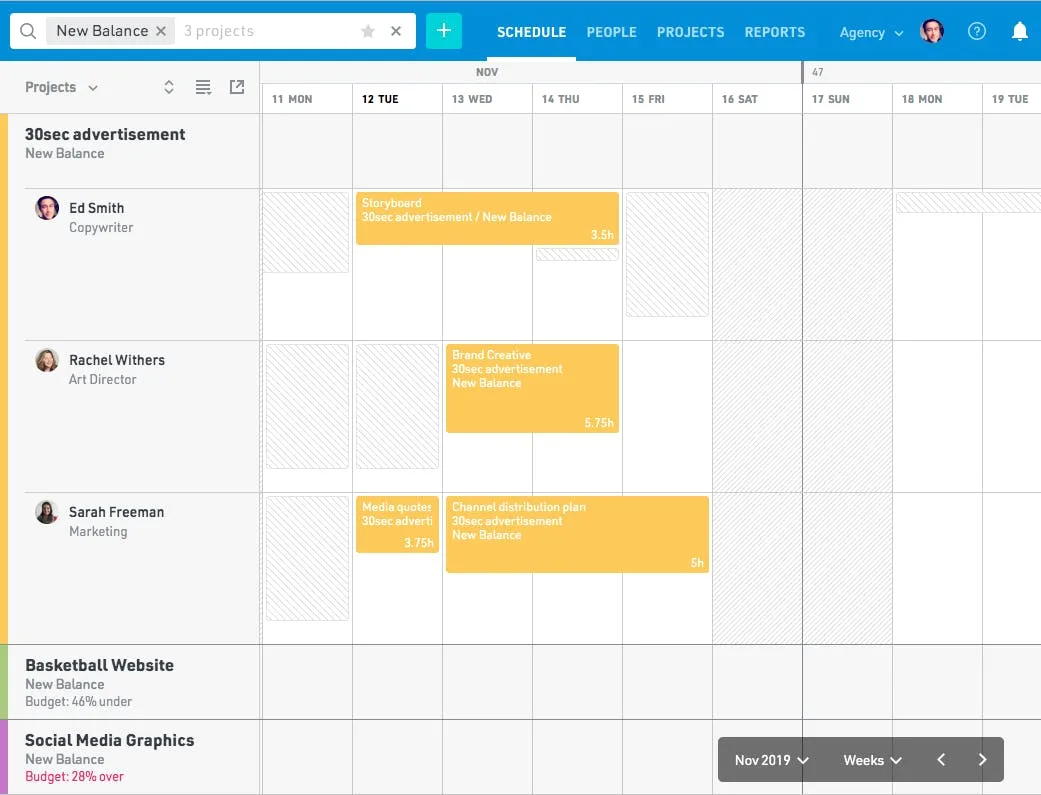Click Rachel Withers' avatar
The width and height of the screenshot is (1041, 795).
point(47,360)
